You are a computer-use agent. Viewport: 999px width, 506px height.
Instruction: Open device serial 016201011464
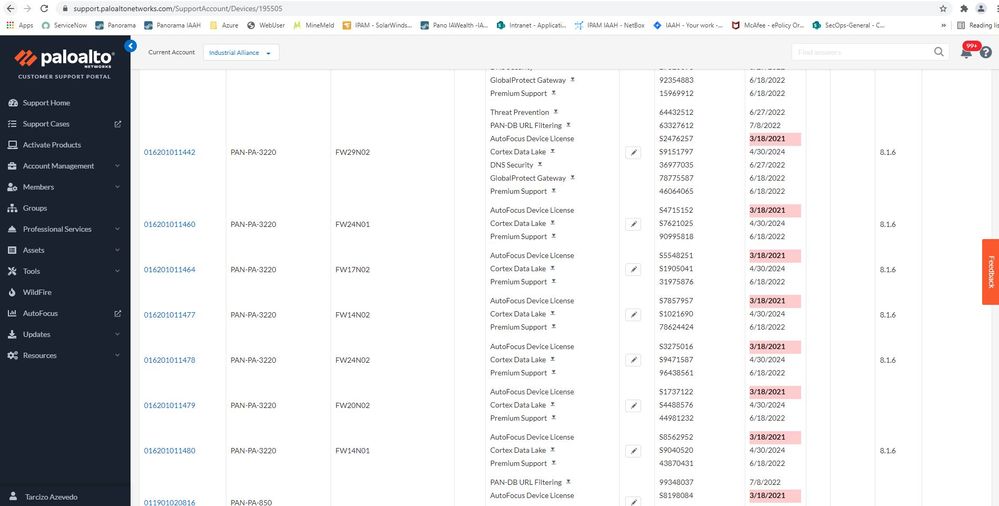[x=169, y=270]
